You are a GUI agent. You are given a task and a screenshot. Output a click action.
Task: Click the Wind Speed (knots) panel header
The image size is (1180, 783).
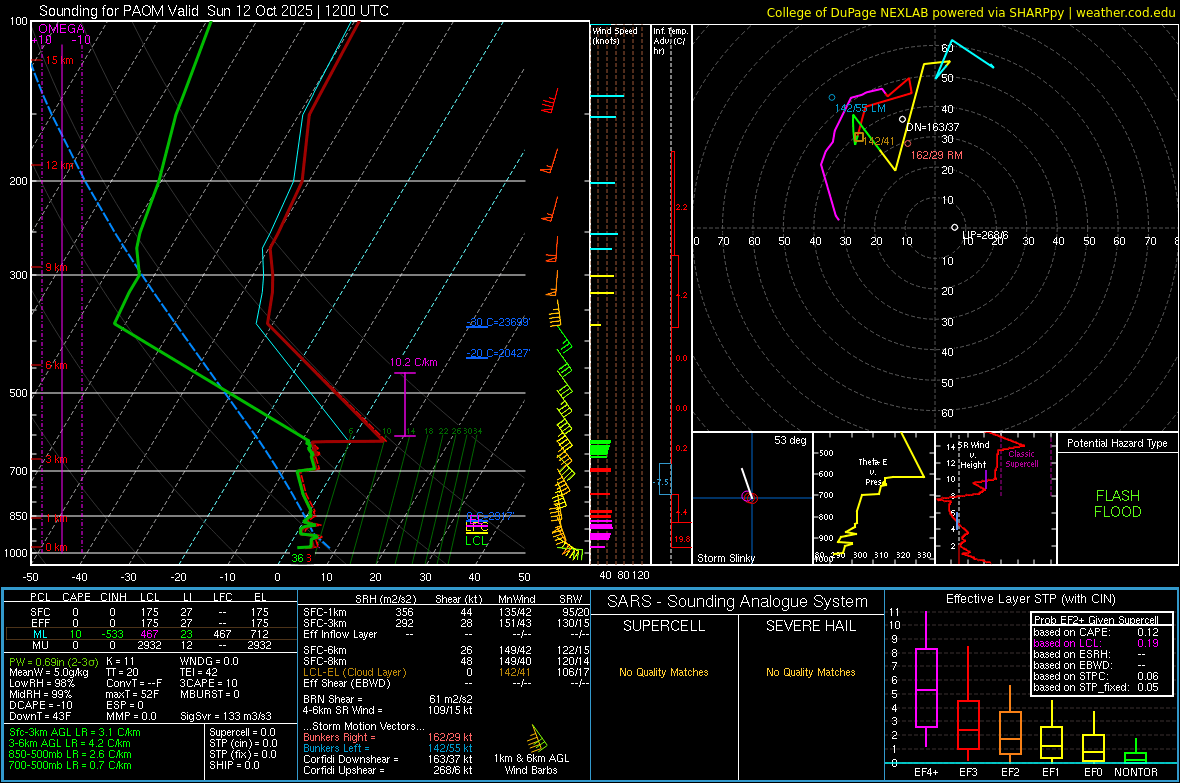(x=615, y=35)
